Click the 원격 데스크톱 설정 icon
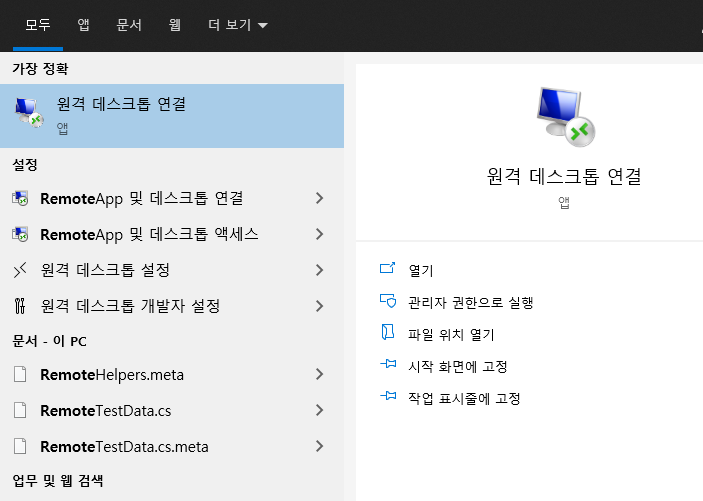Viewport: 703px width, 501px height. click(20, 270)
